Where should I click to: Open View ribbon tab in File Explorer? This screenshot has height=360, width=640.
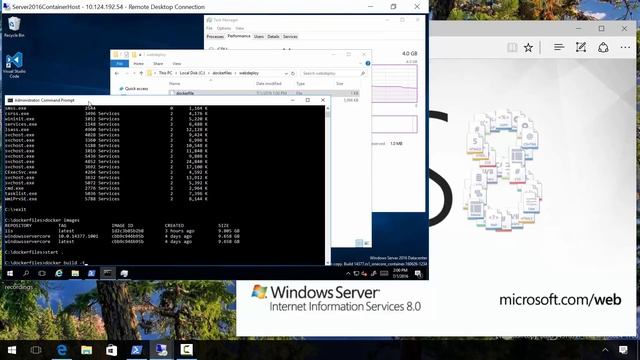click(x=176, y=64)
